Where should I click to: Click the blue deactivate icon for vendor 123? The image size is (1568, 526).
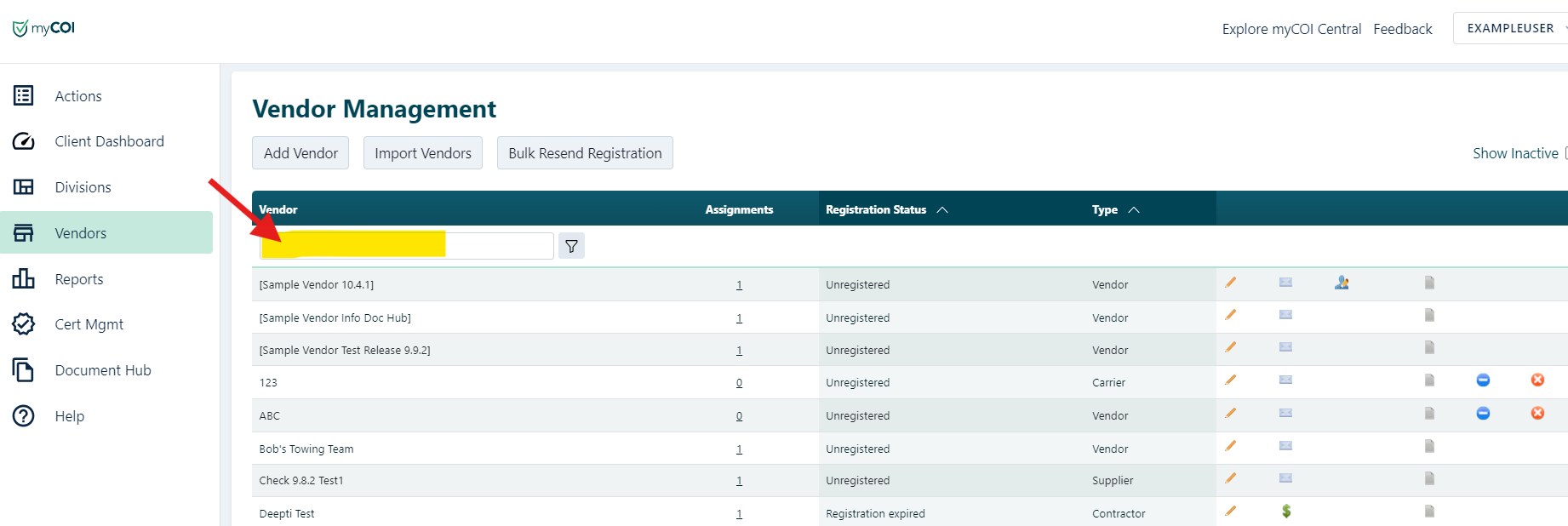1483,380
